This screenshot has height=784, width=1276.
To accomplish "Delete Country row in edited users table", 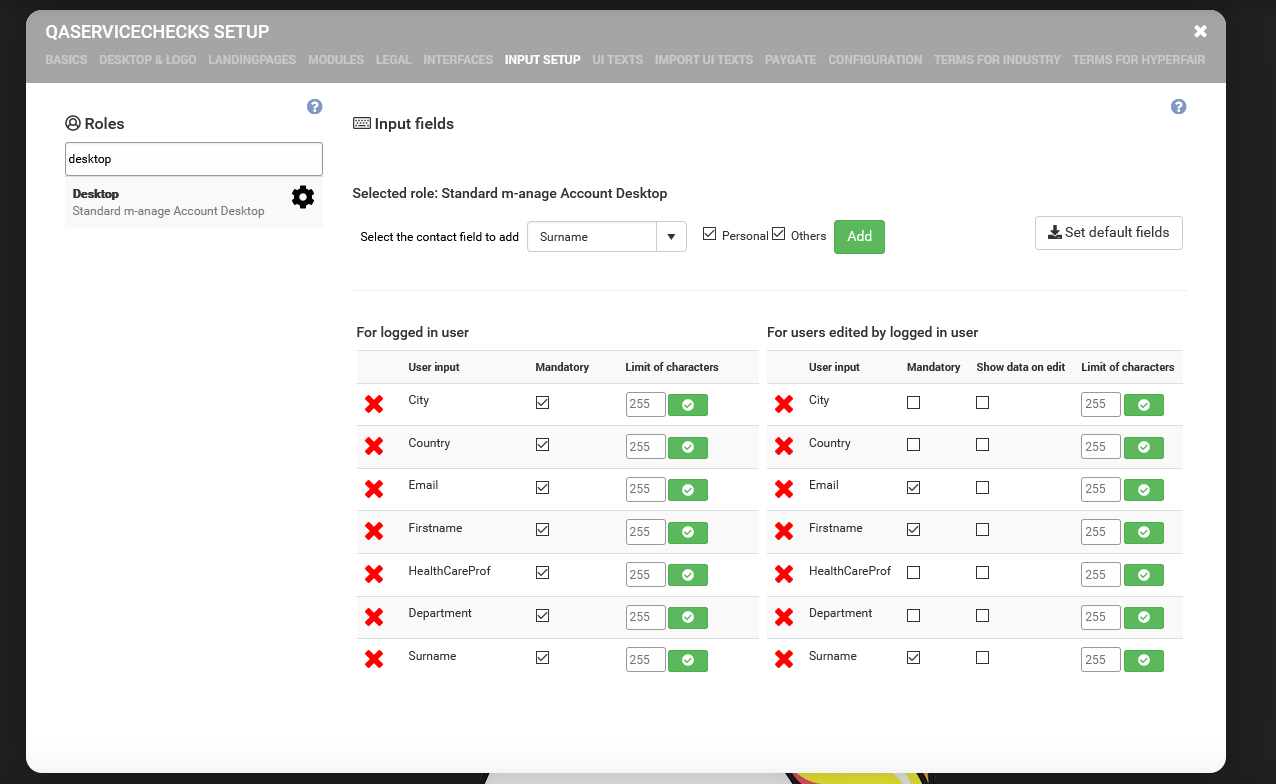I will pos(784,446).
